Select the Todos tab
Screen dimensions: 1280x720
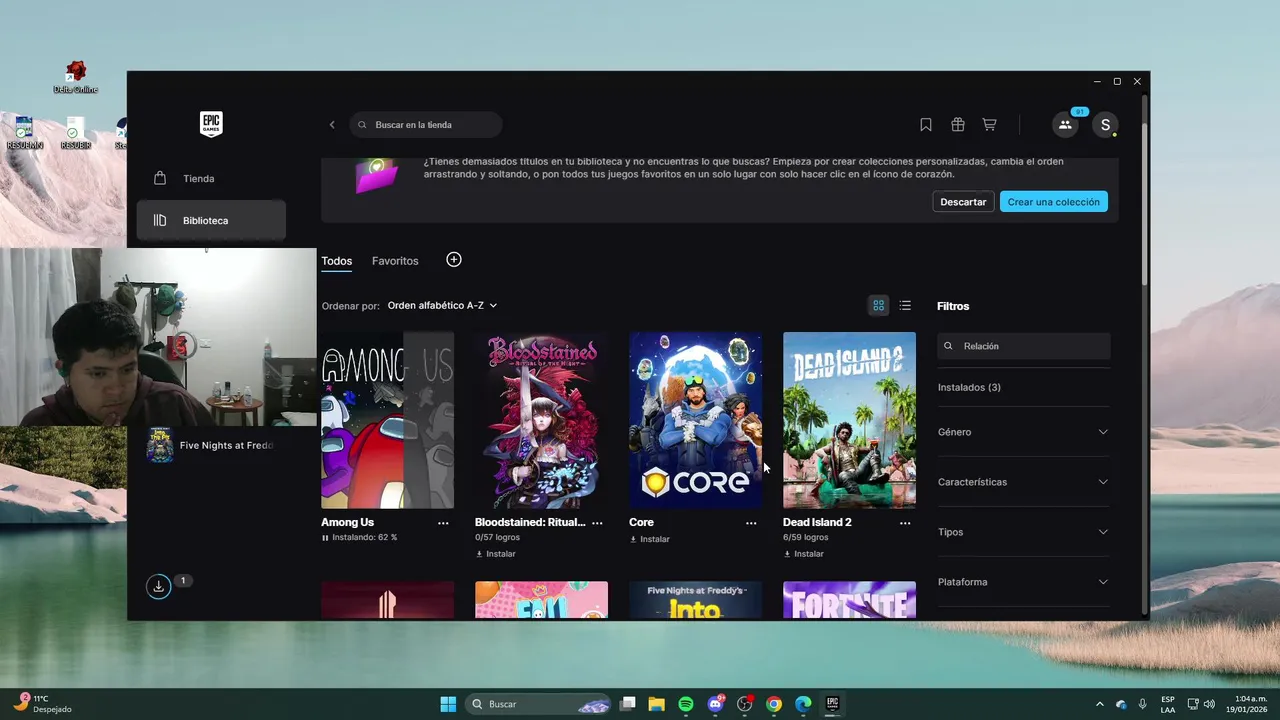(x=337, y=261)
